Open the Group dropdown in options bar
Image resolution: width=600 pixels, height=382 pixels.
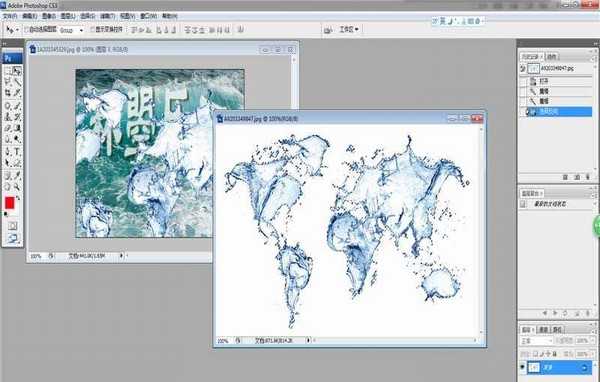tap(71, 30)
